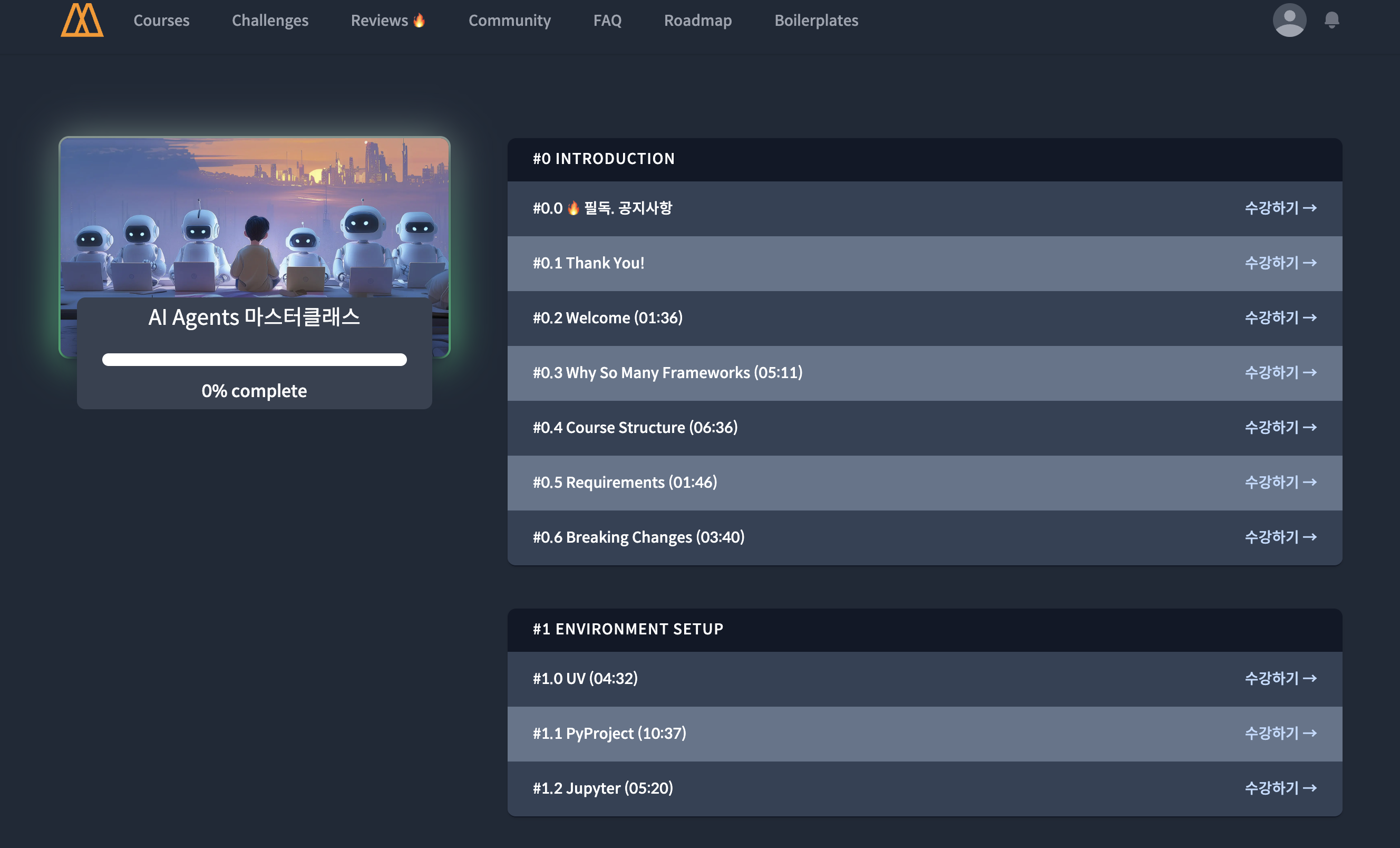The height and width of the screenshot is (848, 1400).
Task: Click 수강하기 for #0.1 Thank You!
Action: coord(1280,263)
